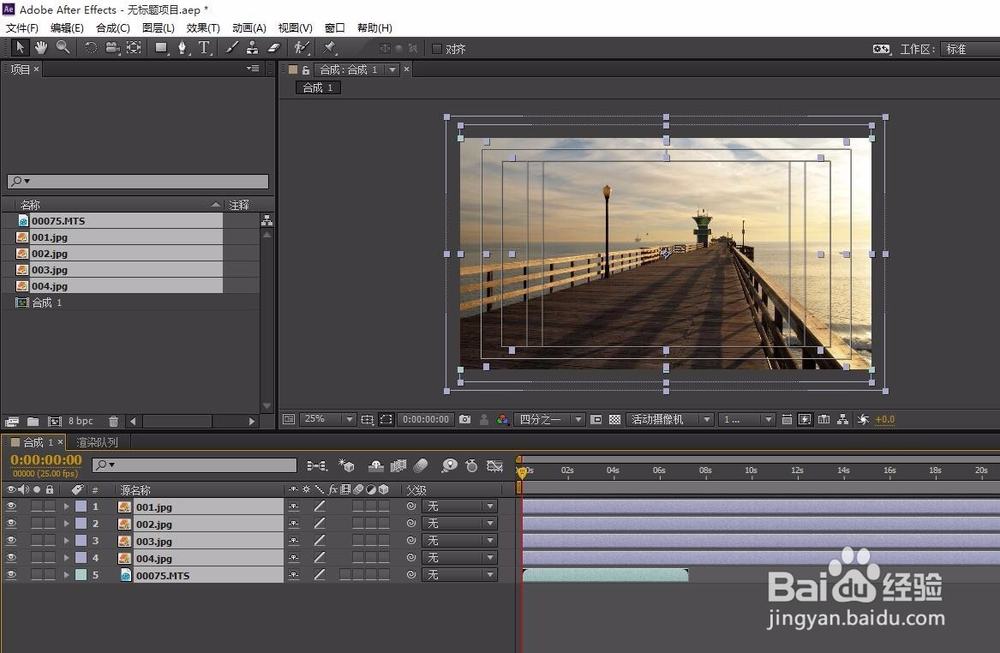Expand layer 1 001.jpg properties
The height and width of the screenshot is (653, 1000).
coord(66,506)
